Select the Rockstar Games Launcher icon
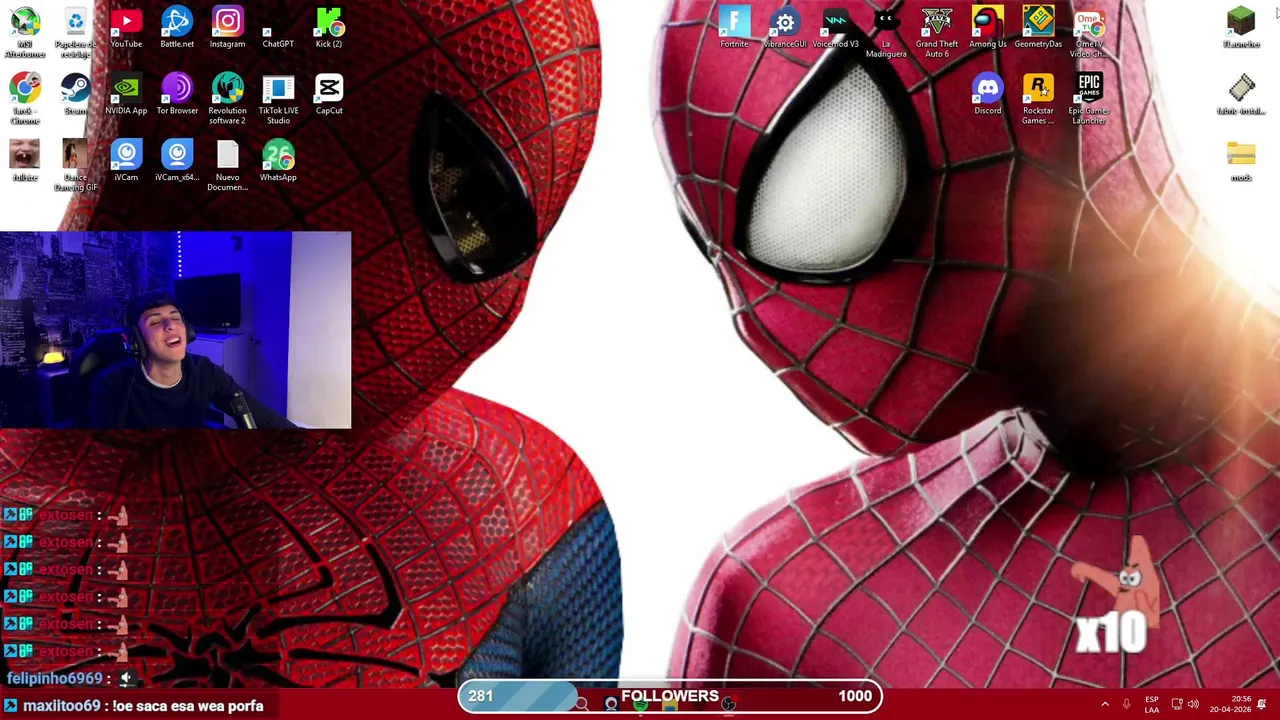Image resolution: width=1280 pixels, height=720 pixels. [1038, 99]
